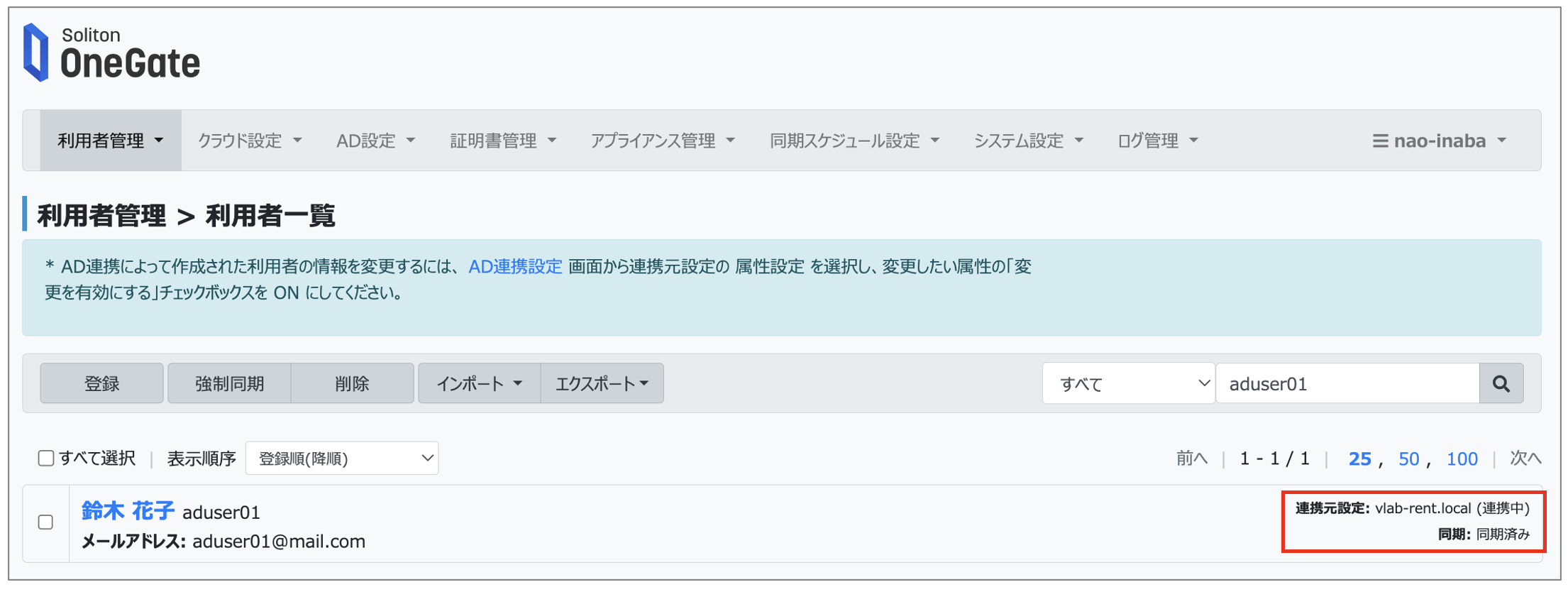
Task: Select the checkbox for 鈴木 花子's row
Action: (x=45, y=522)
